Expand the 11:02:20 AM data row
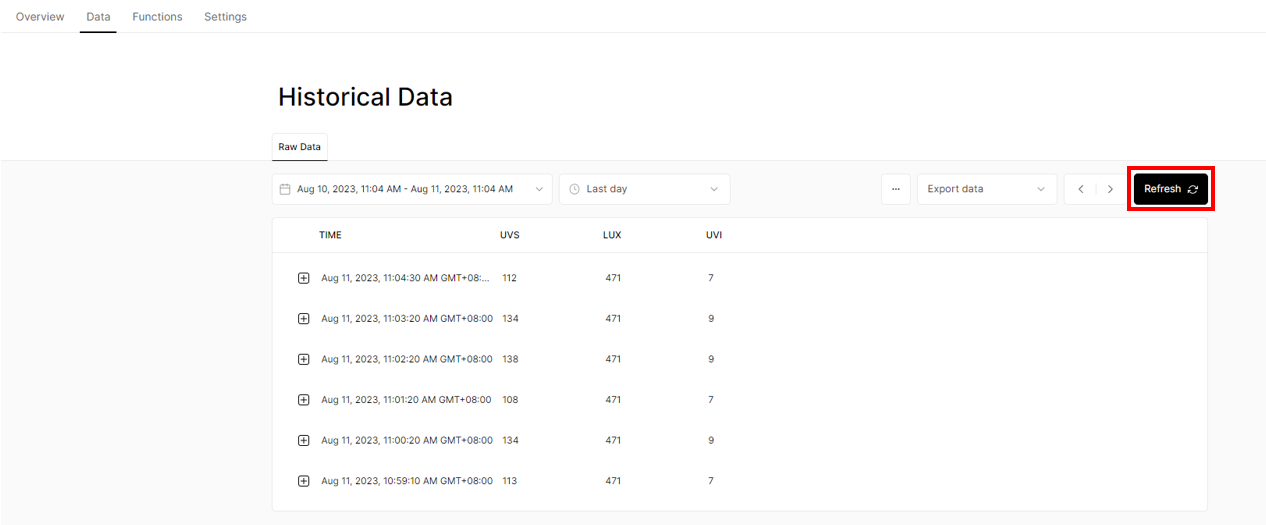This screenshot has height=525, width=1266. click(304, 359)
